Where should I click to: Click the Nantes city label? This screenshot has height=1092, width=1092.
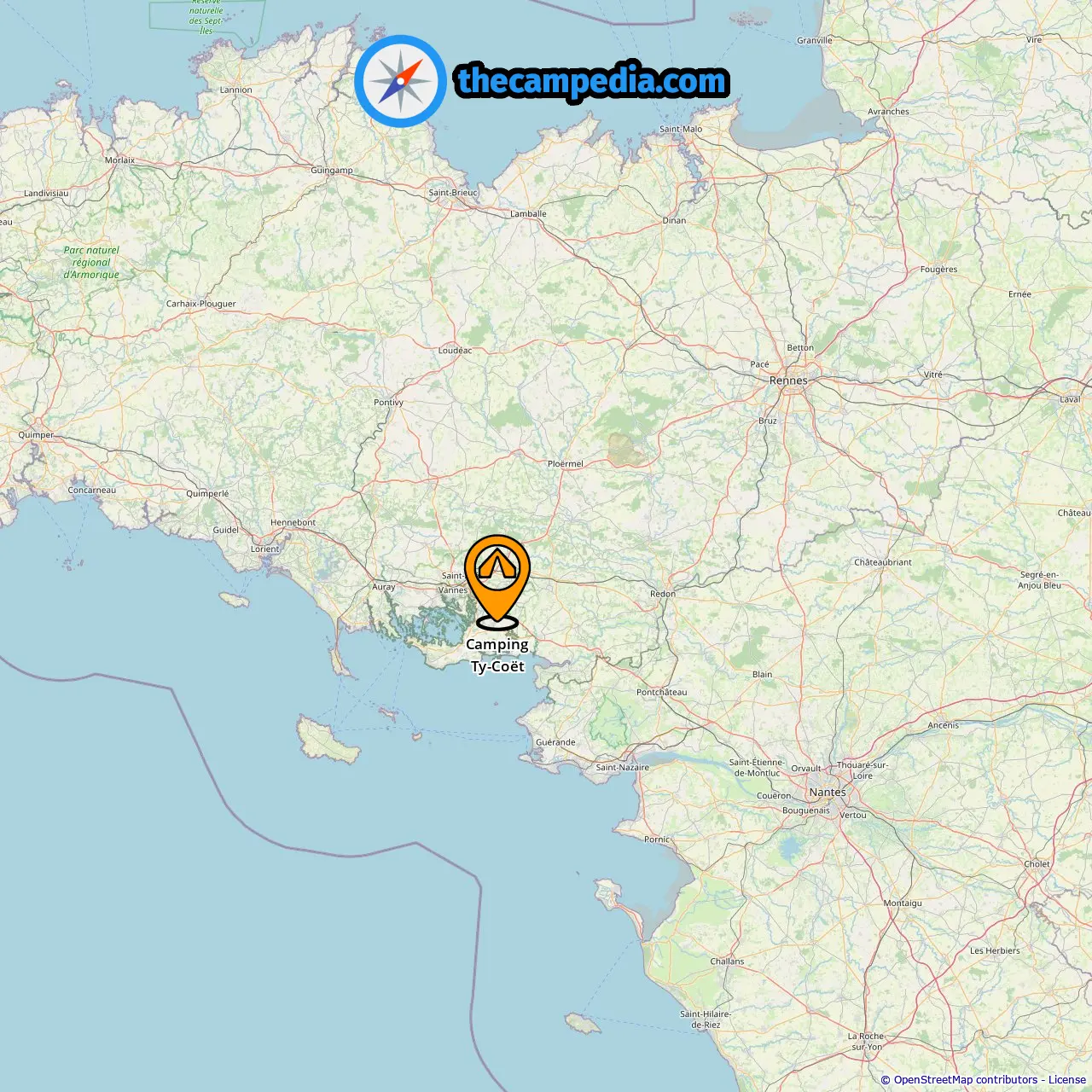pyautogui.click(x=828, y=793)
